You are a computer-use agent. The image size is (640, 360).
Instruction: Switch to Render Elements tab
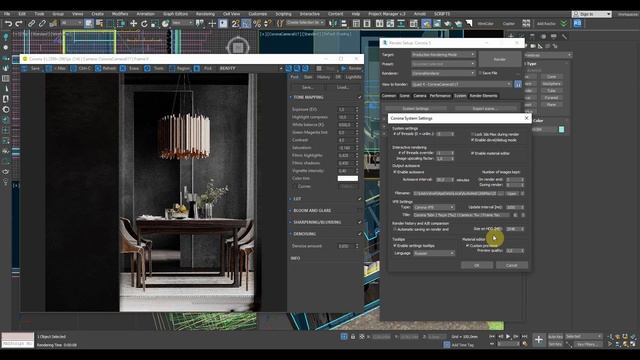coord(483,96)
